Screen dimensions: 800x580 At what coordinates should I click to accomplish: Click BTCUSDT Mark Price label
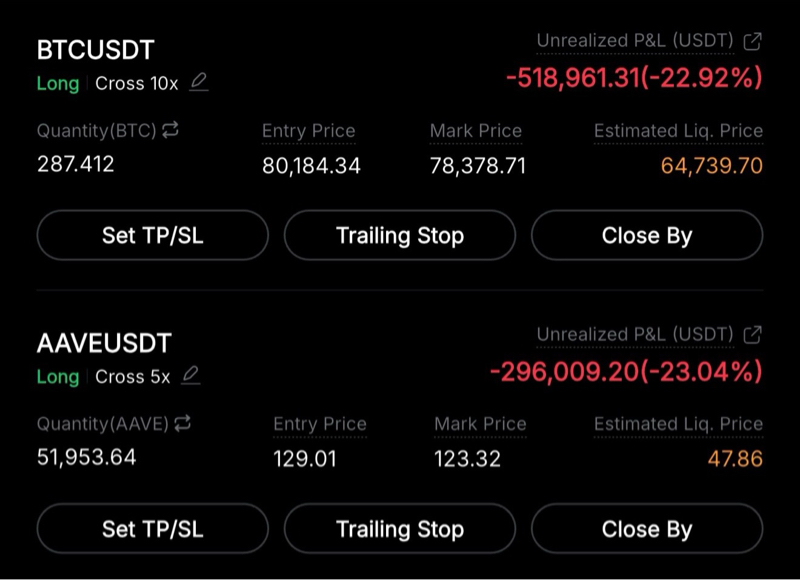click(x=475, y=131)
